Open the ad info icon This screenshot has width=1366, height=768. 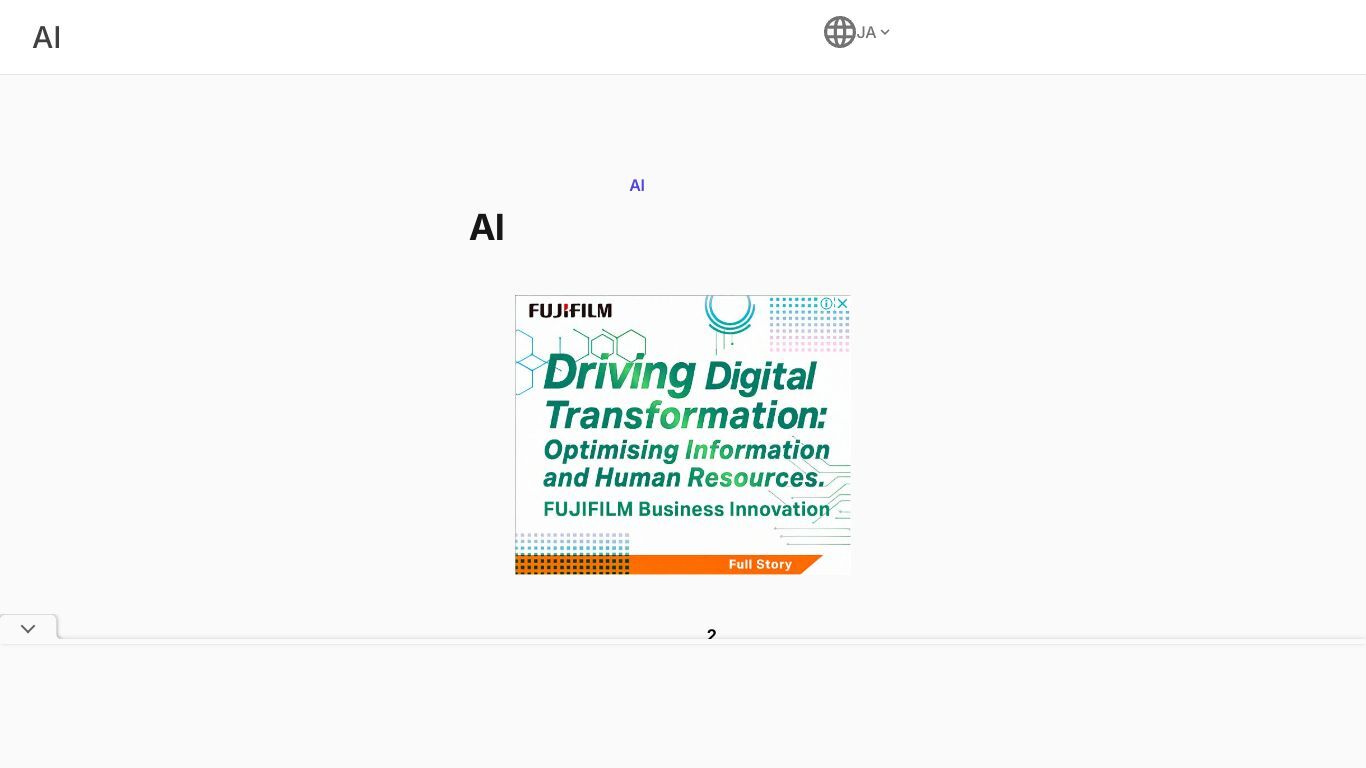(827, 303)
